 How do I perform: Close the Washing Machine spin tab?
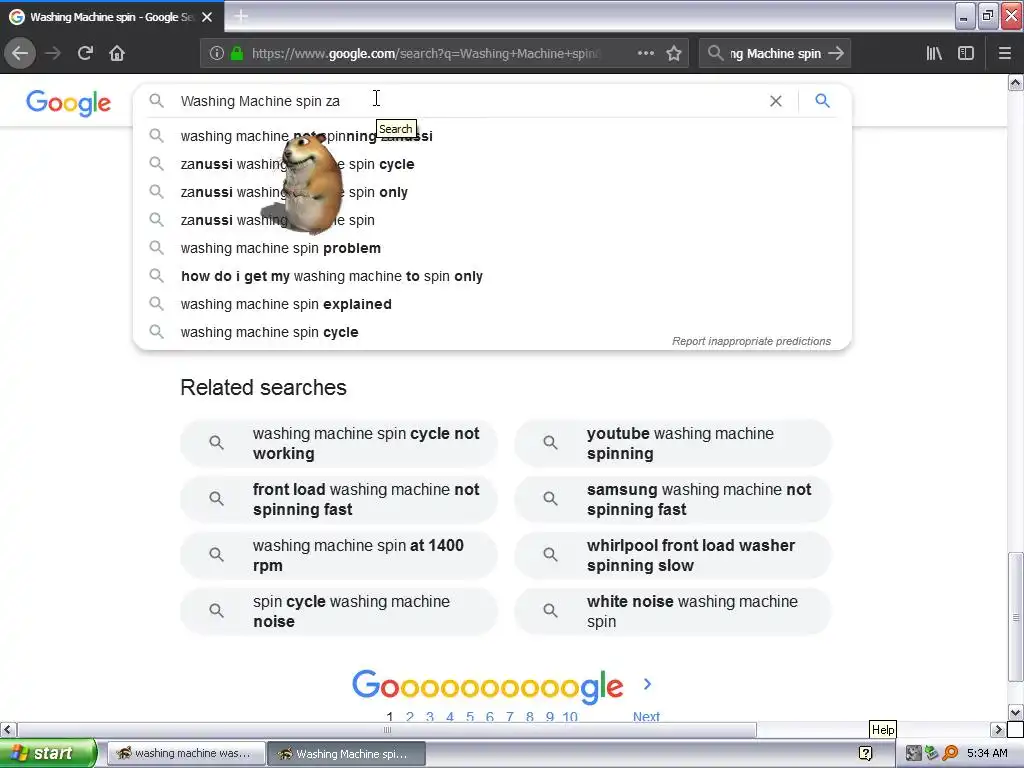207,17
